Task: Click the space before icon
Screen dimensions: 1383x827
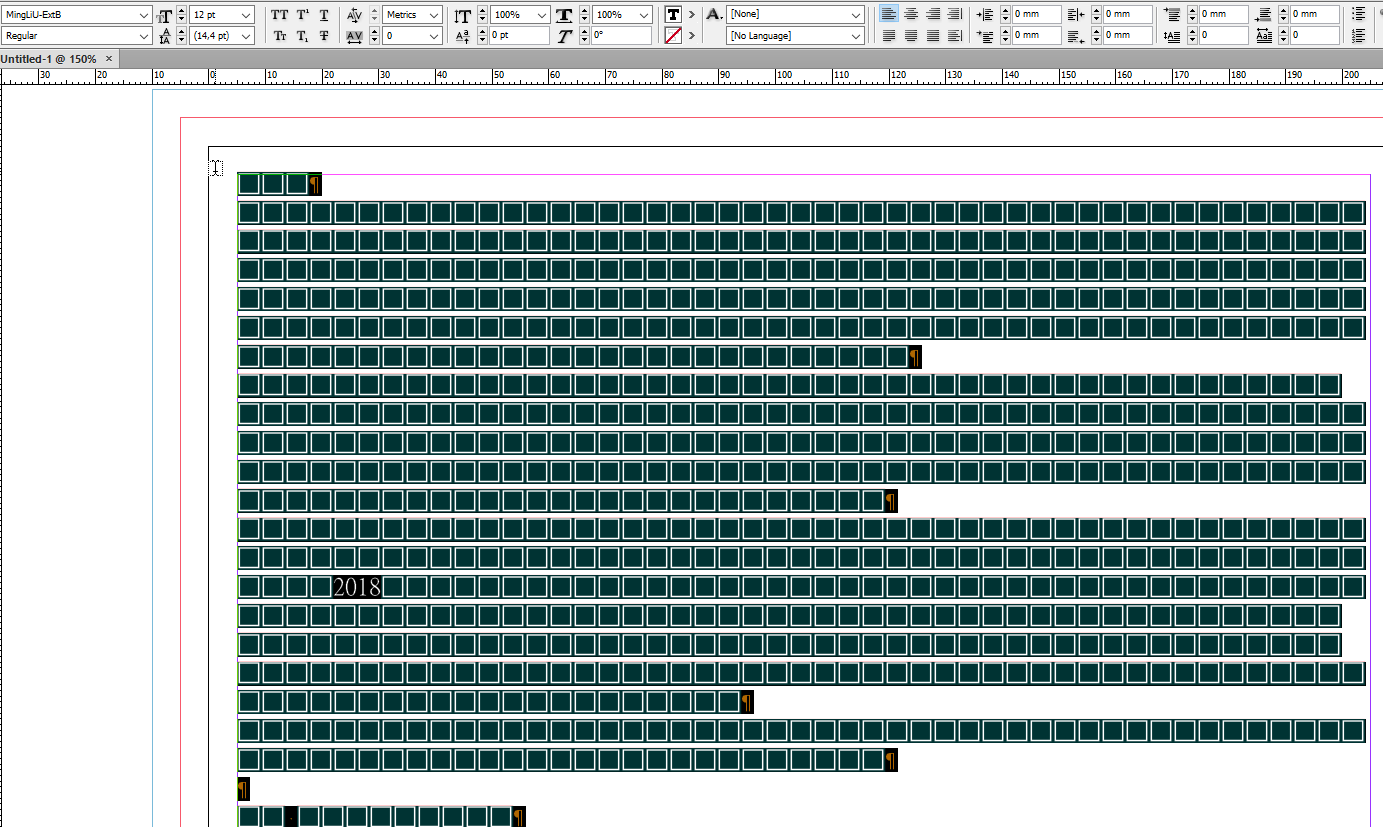Action: (1173, 15)
